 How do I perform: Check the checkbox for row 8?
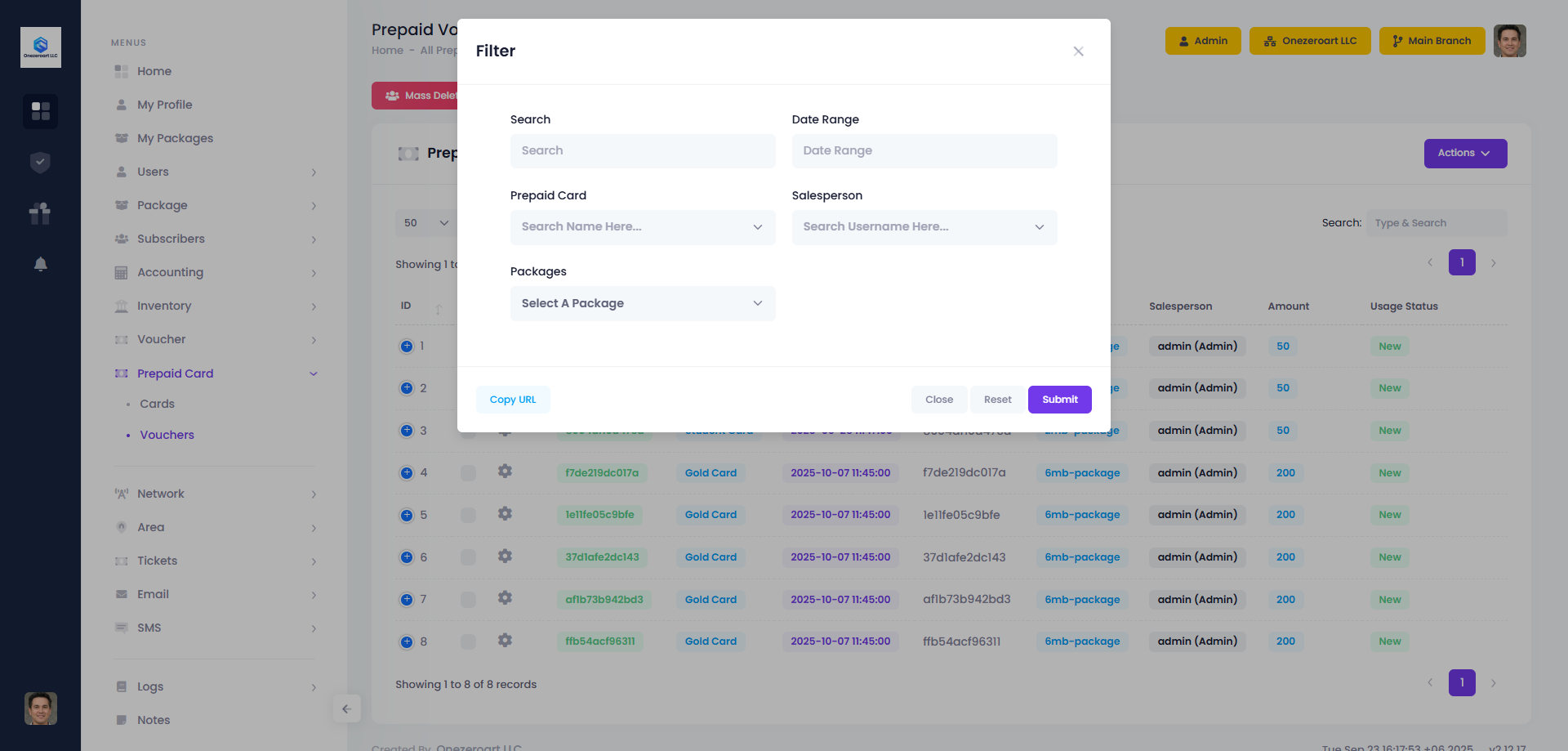coord(468,641)
